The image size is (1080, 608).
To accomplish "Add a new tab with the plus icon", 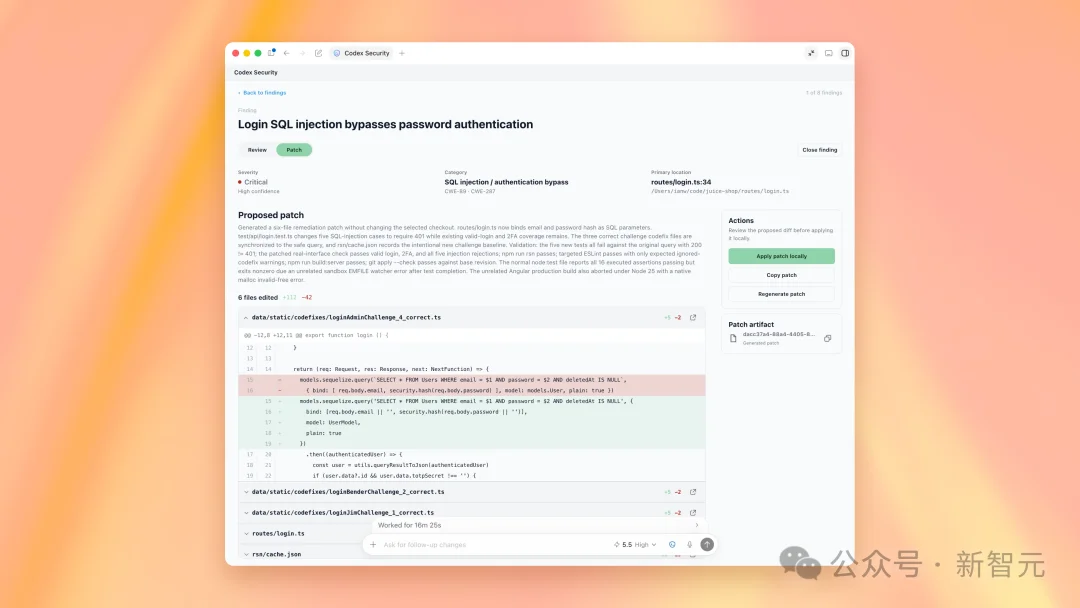I will 402,53.
